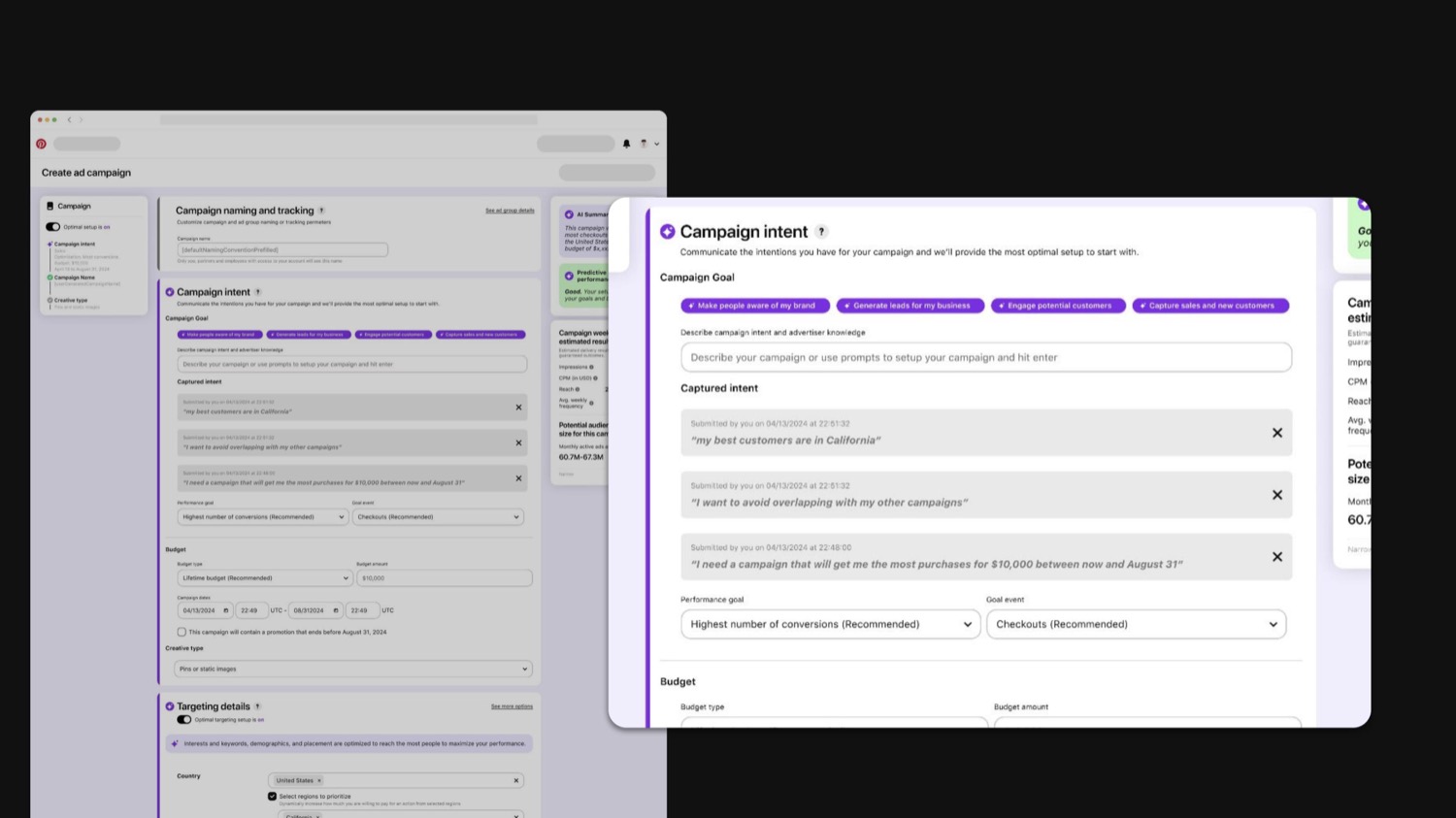
Task: Select Campaign Name step in the sidebar
Action: [x=75, y=278]
